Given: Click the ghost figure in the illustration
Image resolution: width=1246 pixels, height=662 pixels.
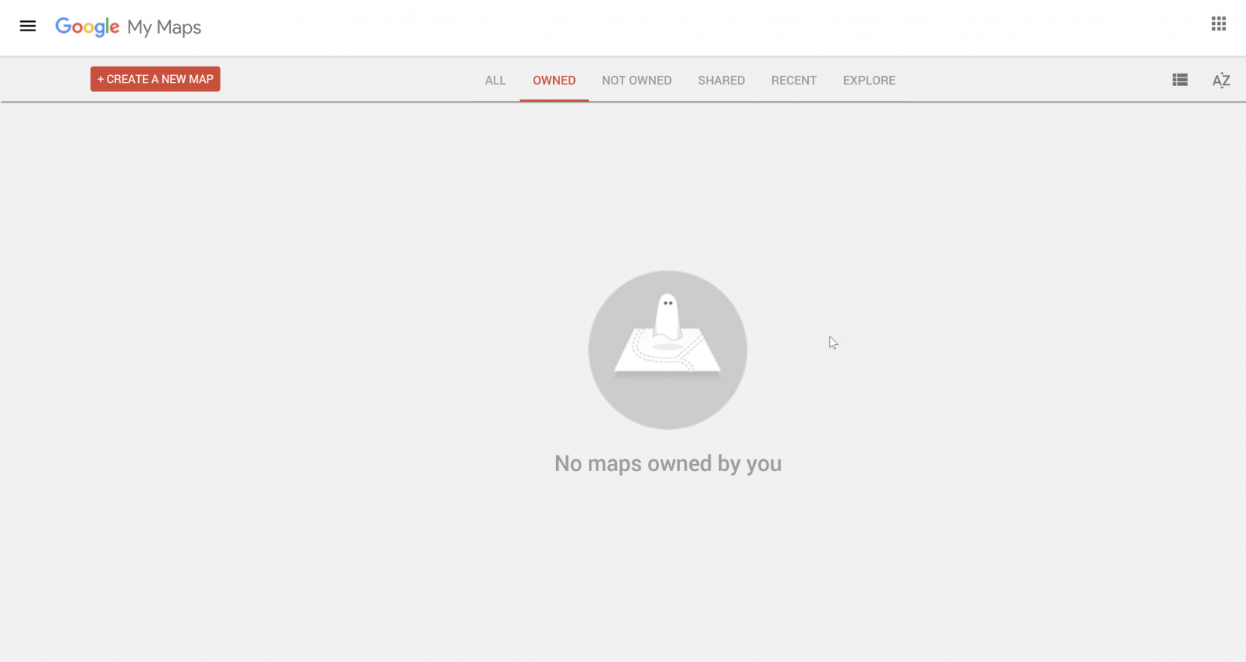Looking at the screenshot, I should click(667, 317).
